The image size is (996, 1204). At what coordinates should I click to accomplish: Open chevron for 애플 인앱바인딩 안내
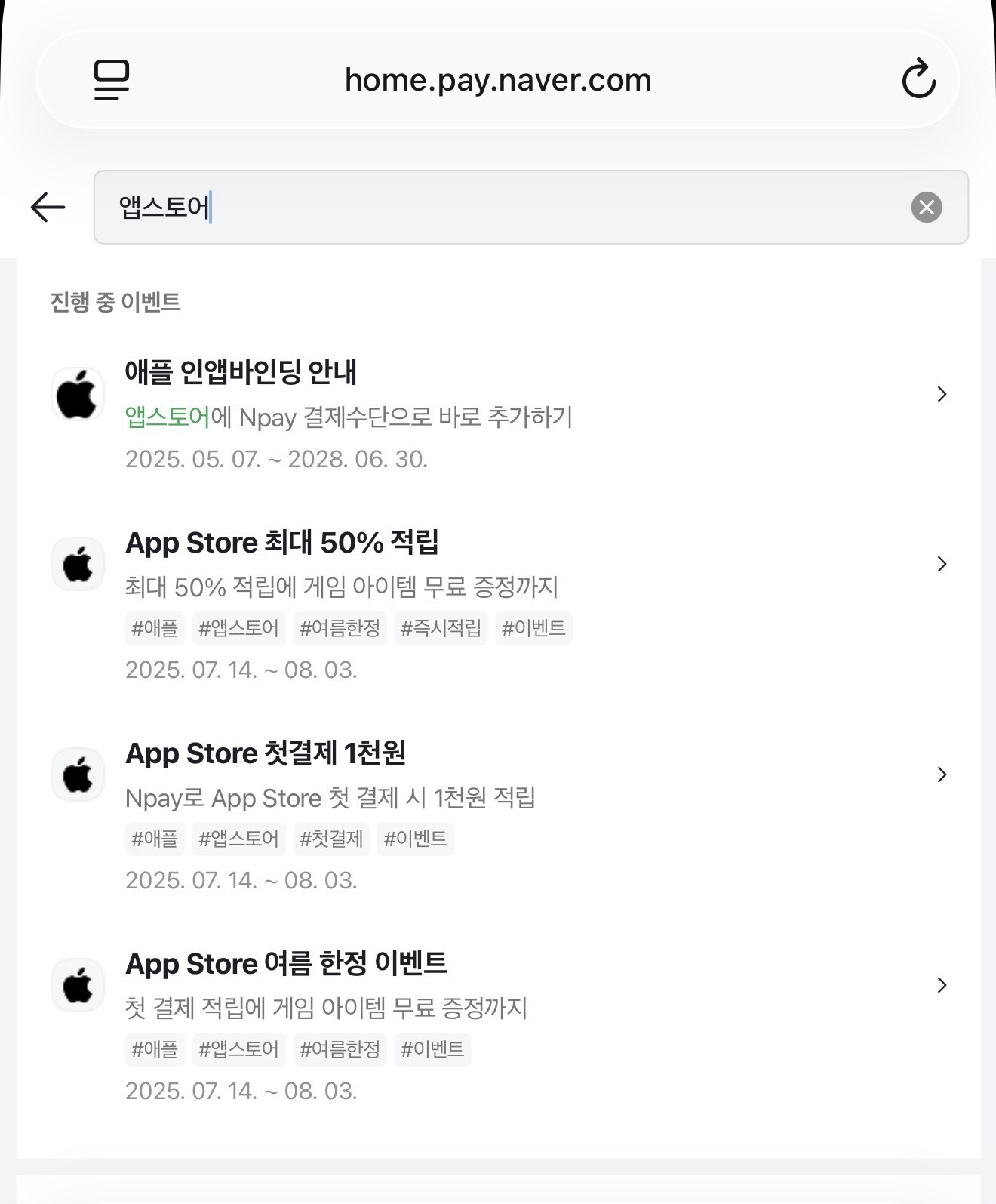pyautogui.click(x=941, y=394)
